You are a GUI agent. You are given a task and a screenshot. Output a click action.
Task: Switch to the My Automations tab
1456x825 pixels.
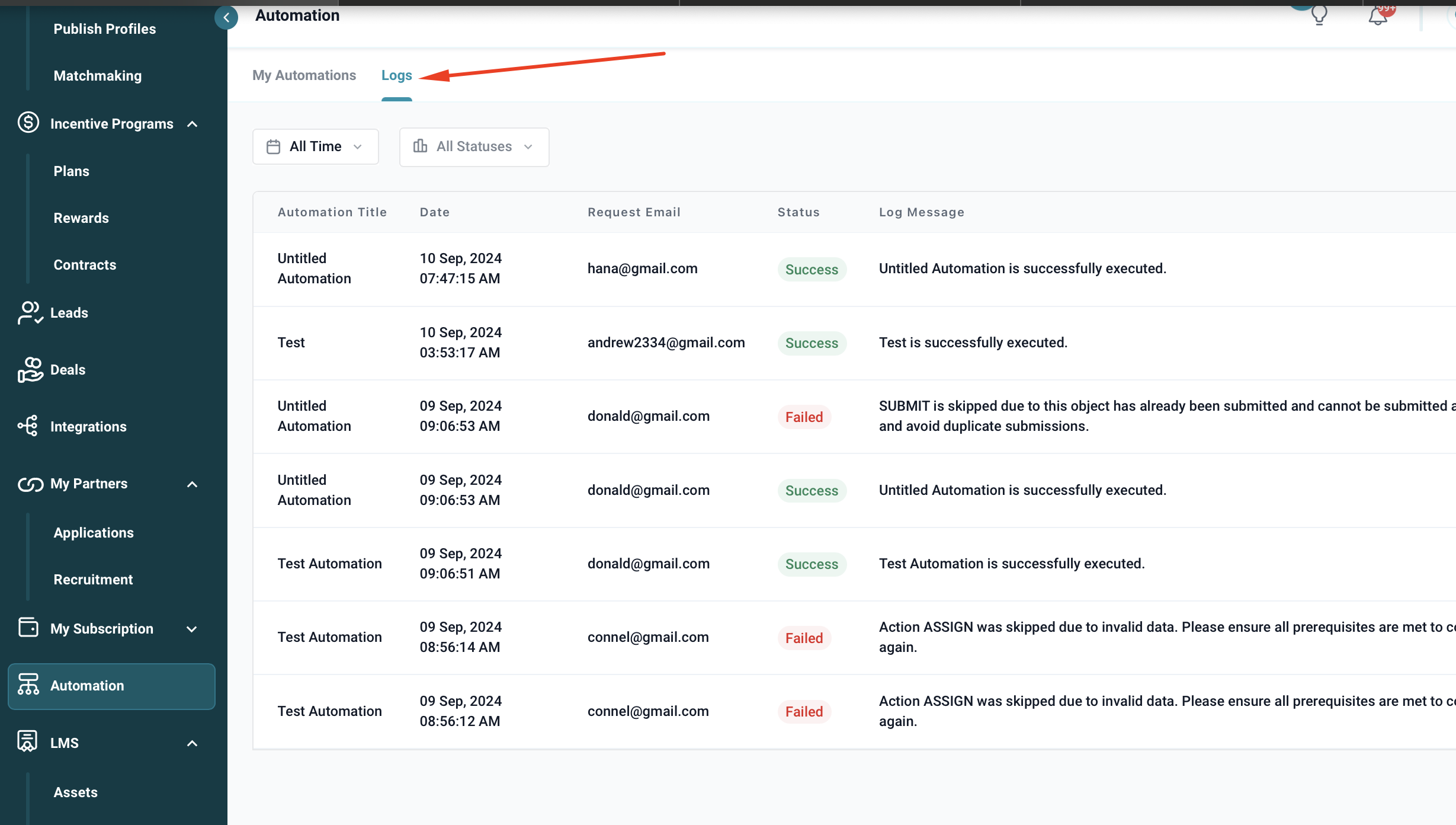click(x=304, y=75)
